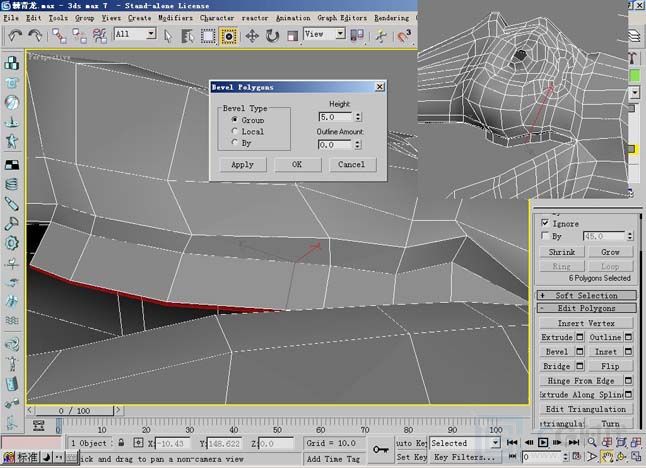Open the Graph Editors menu
The height and width of the screenshot is (468, 646).
click(x=342, y=18)
